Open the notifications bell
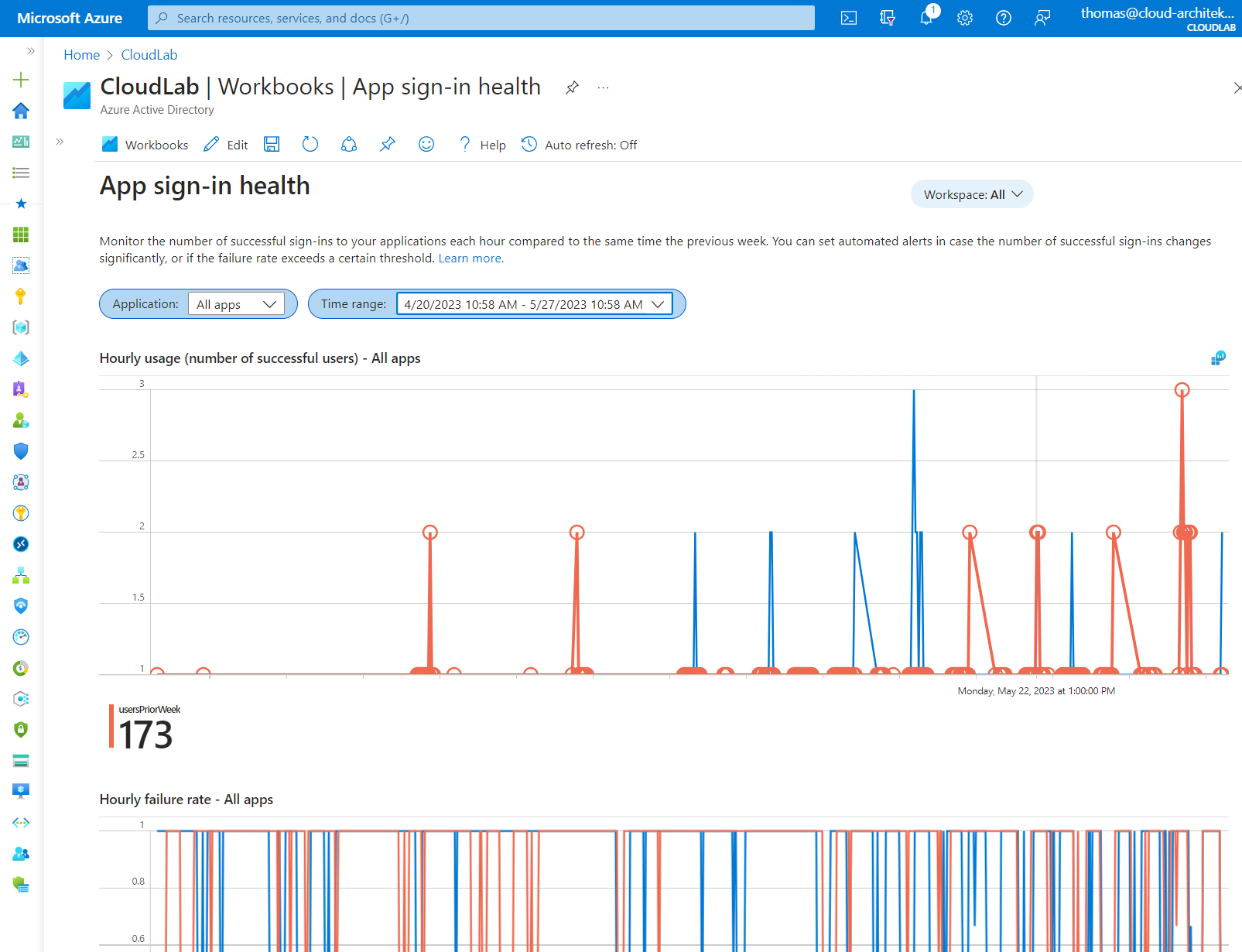1242x952 pixels. (x=926, y=18)
